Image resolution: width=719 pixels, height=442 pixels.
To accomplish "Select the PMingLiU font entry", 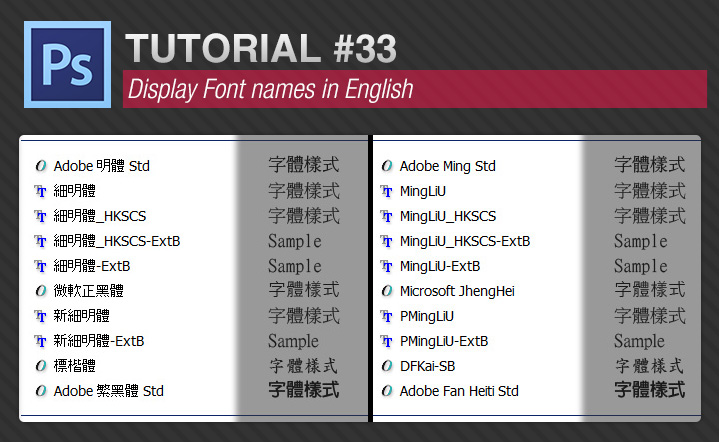I will [x=426, y=316].
